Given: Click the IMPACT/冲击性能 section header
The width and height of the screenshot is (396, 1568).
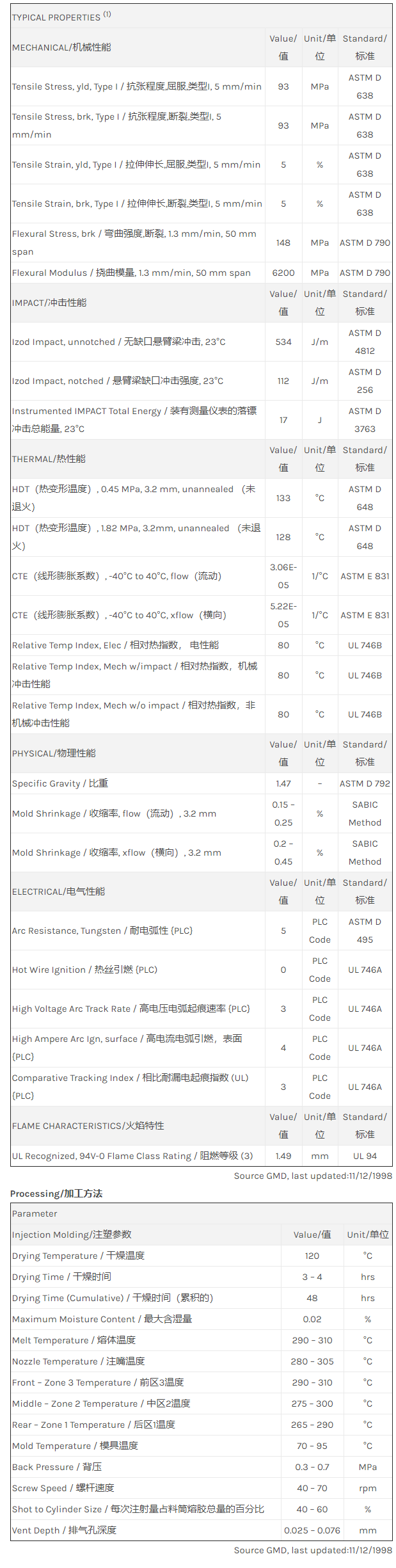Looking at the screenshot, I should pyautogui.click(x=49, y=303).
